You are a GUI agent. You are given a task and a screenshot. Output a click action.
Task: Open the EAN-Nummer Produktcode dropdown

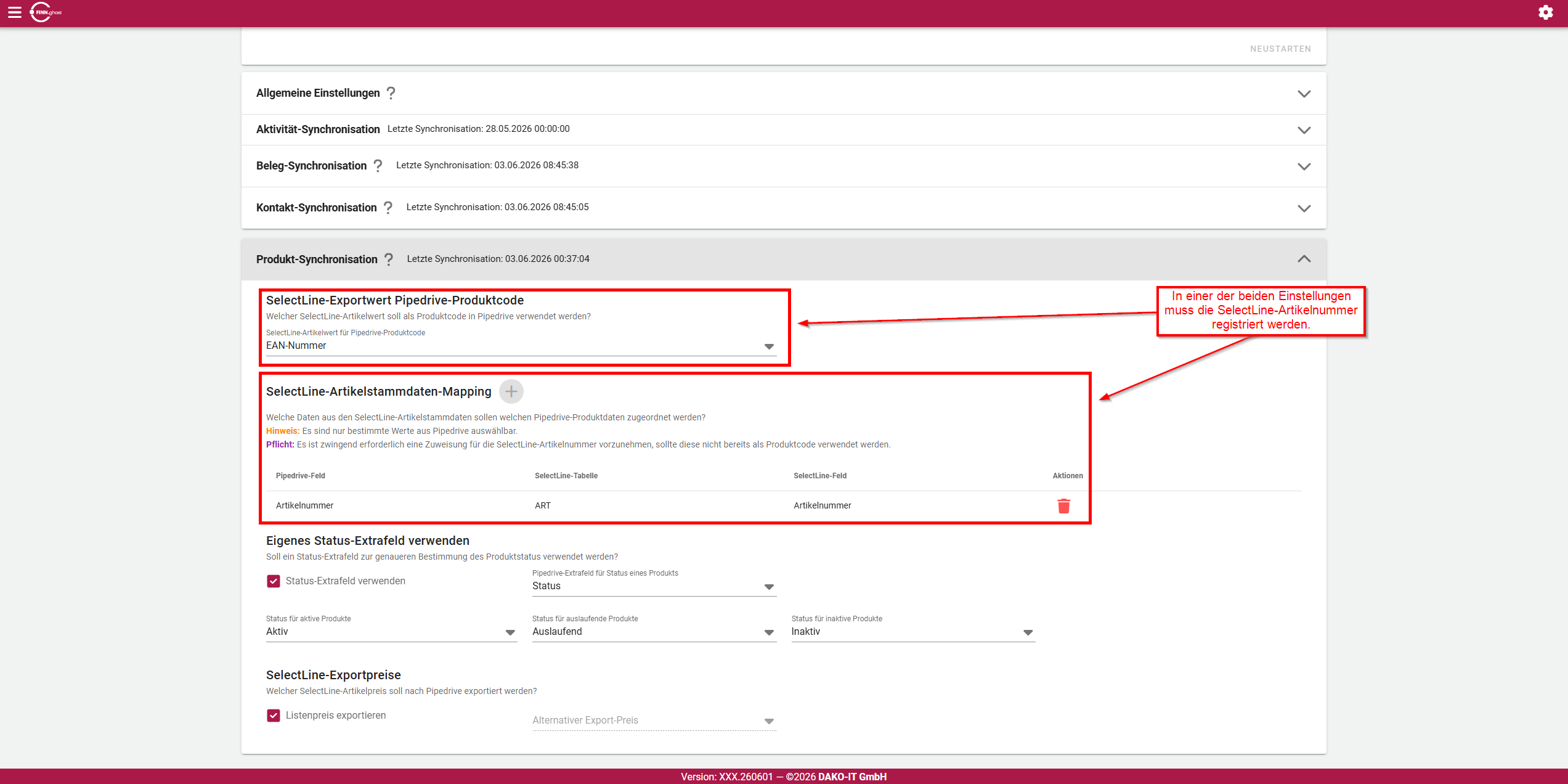[x=521, y=346]
